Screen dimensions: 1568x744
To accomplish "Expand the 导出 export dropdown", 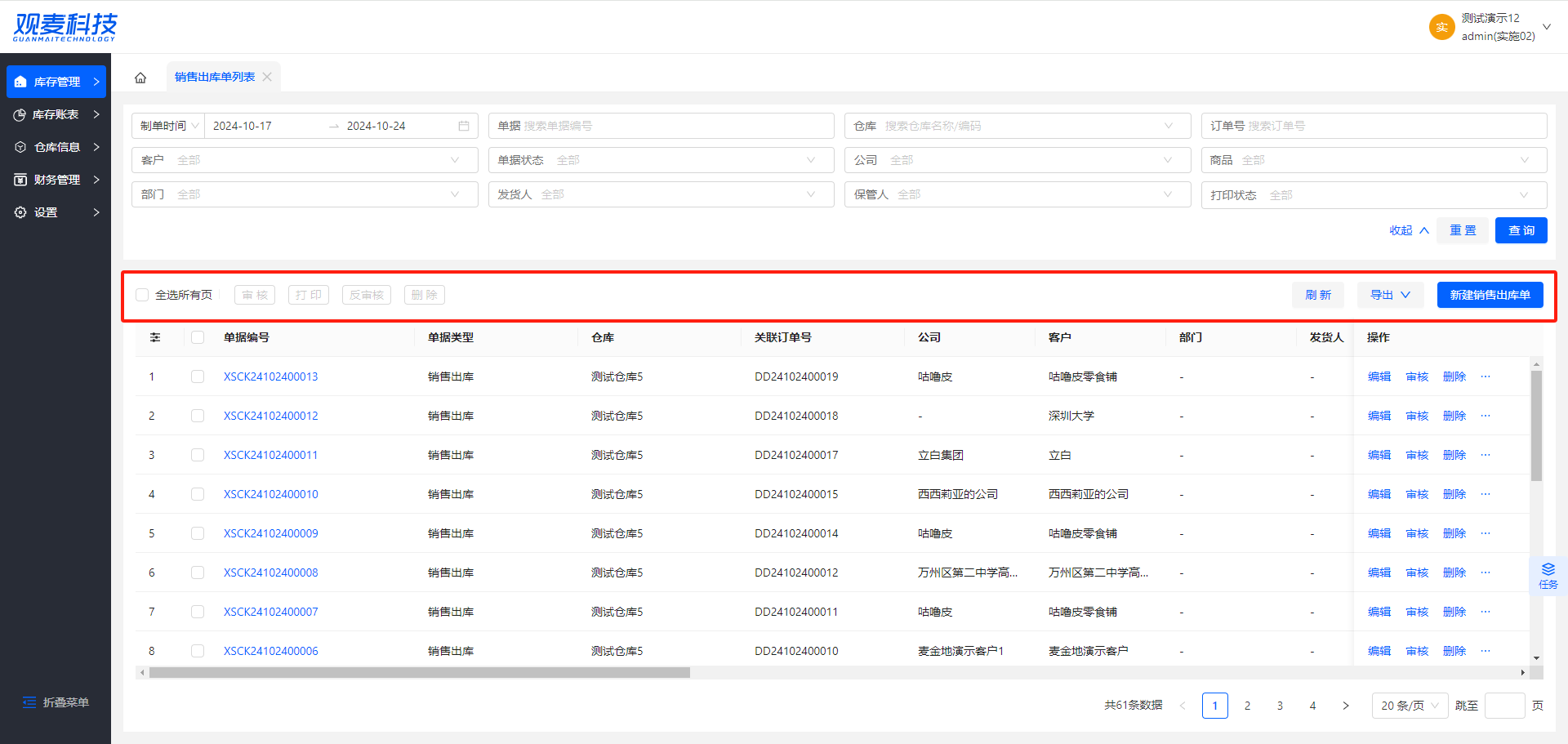I will pyautogui.click(x=1391, y=295).
